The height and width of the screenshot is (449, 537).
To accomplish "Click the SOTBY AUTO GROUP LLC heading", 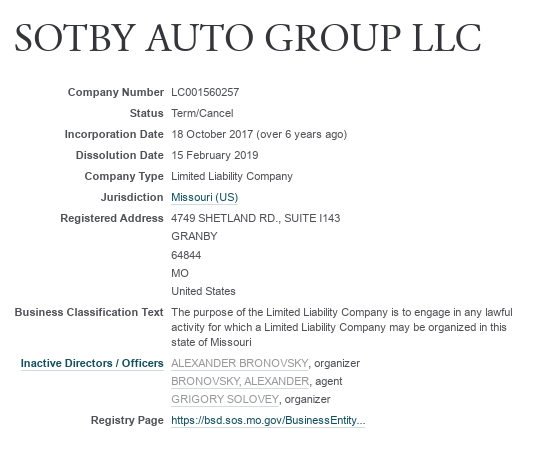I will (248, 38).
